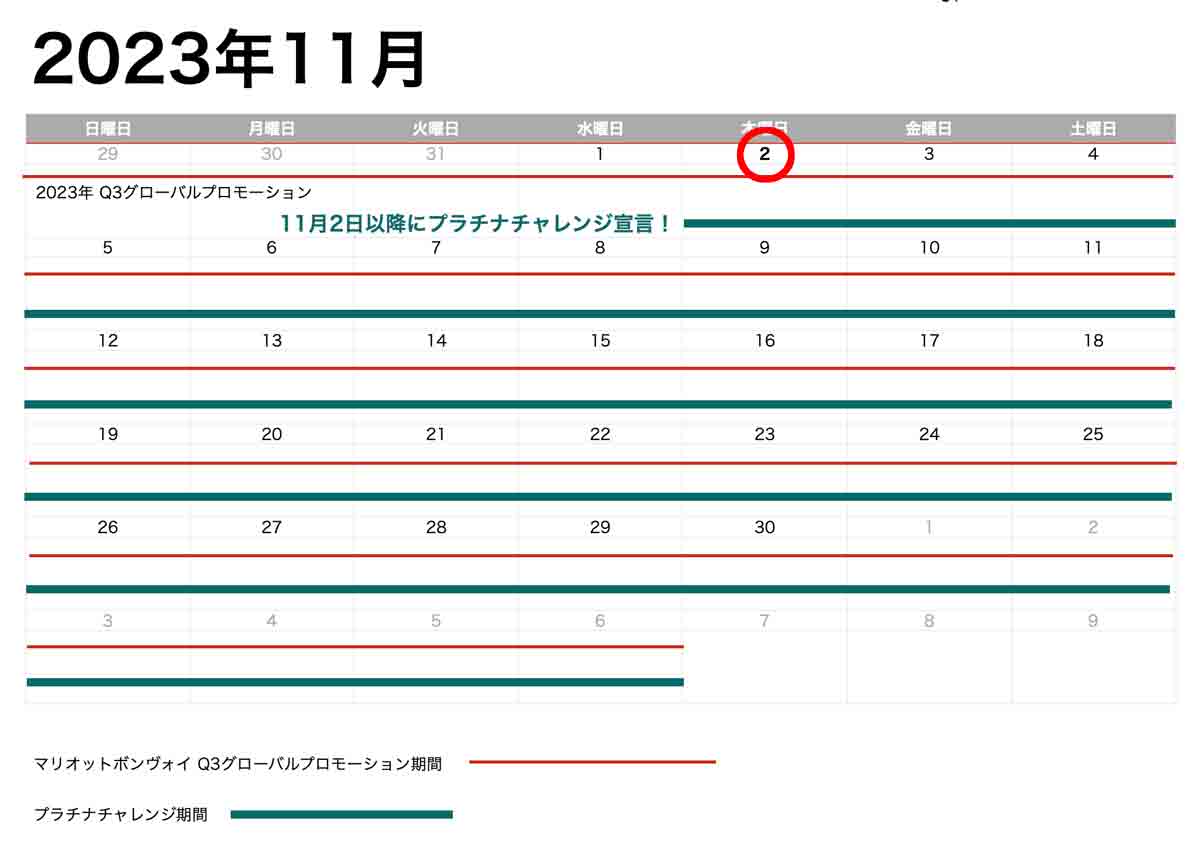Viewport: 1200px width, 862px height.
Task: Select the 月曜日 column header
Action: [x=272, y=129]
